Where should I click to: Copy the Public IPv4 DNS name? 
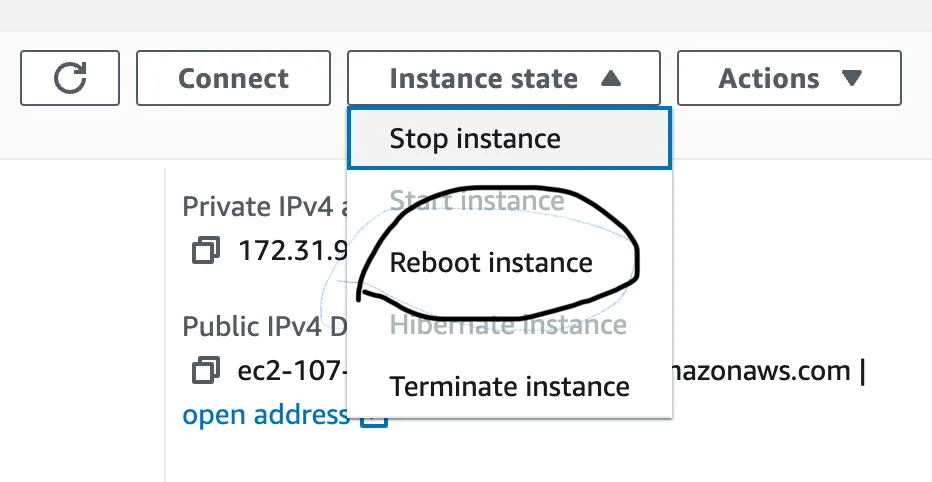(x=205, y=370)
